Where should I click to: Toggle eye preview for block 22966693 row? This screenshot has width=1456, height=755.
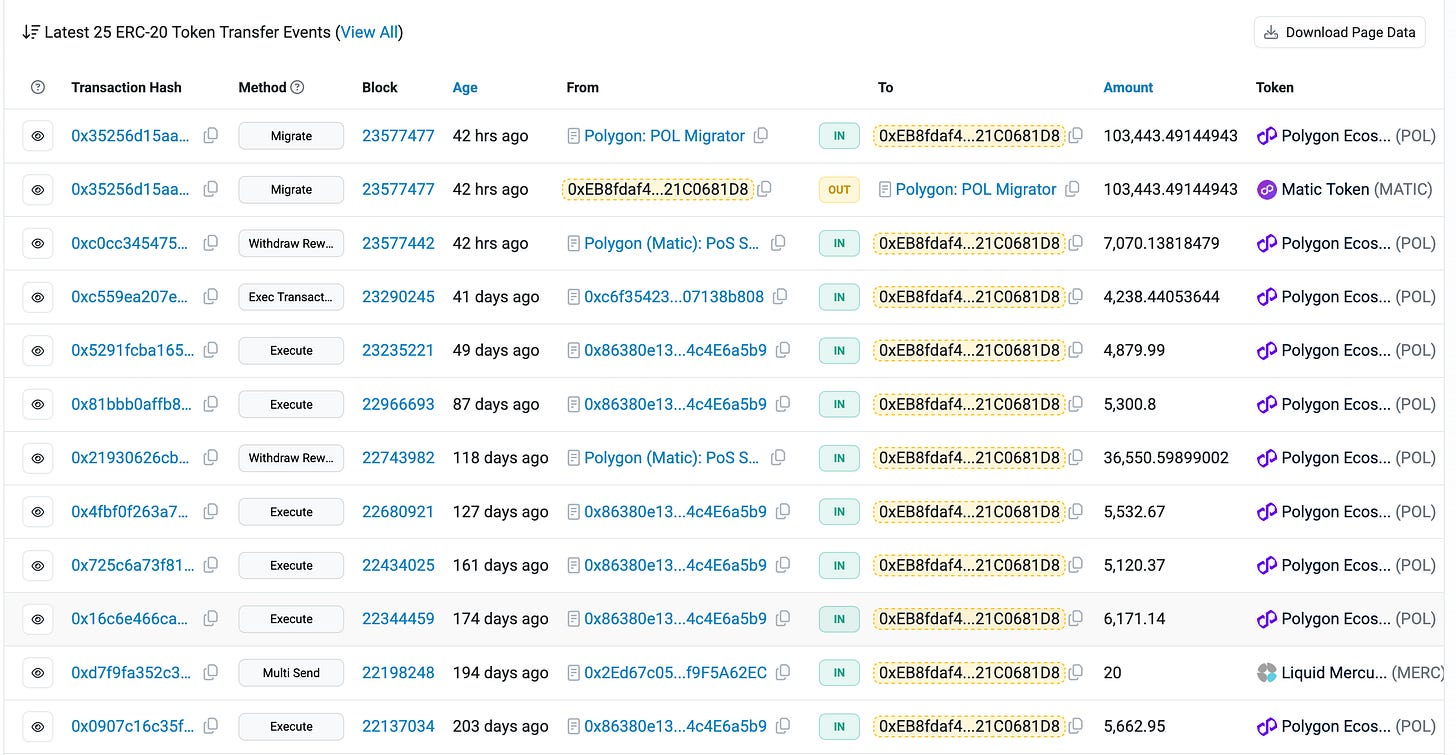click(x=38, y=404)
